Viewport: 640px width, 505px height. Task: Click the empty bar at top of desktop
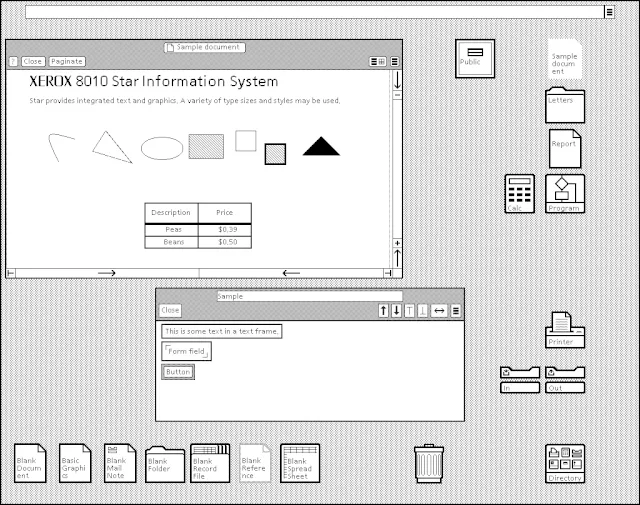pos(314,12)
